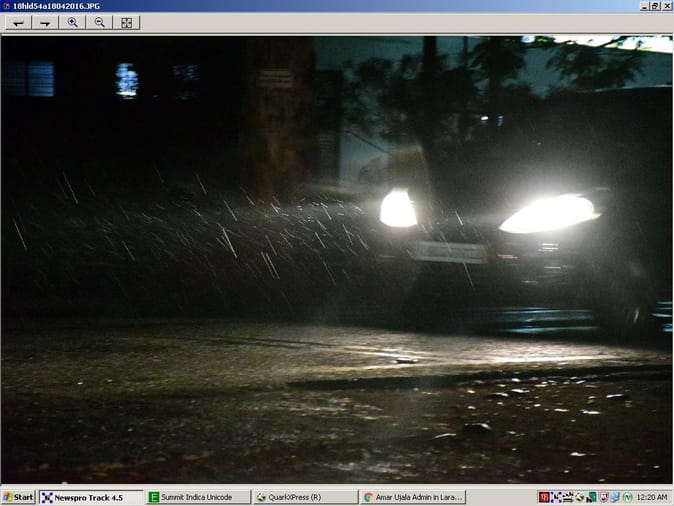The width and height of the screenshot is (674, 506).
Task: Click the zoom out magnifier icon
Action: tap(99, 22)
